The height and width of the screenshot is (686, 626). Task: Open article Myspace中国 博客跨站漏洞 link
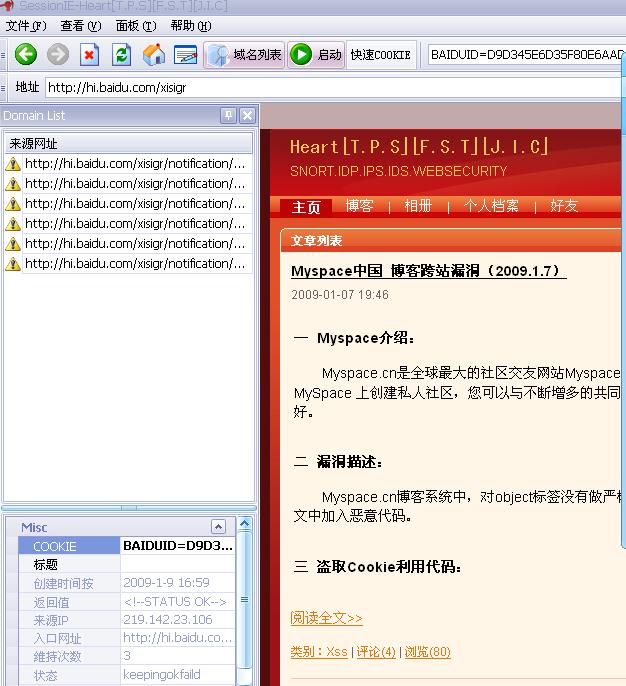tap(429, 271)
